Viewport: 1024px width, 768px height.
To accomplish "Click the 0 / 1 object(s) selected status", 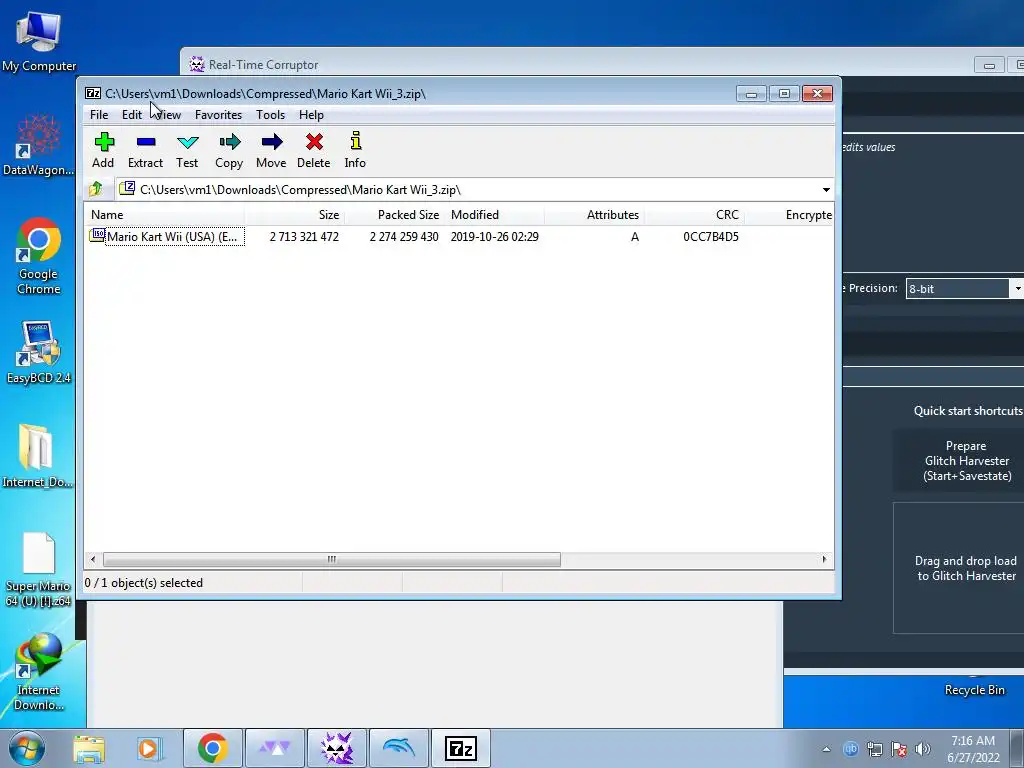I will [x=144, y=583].
